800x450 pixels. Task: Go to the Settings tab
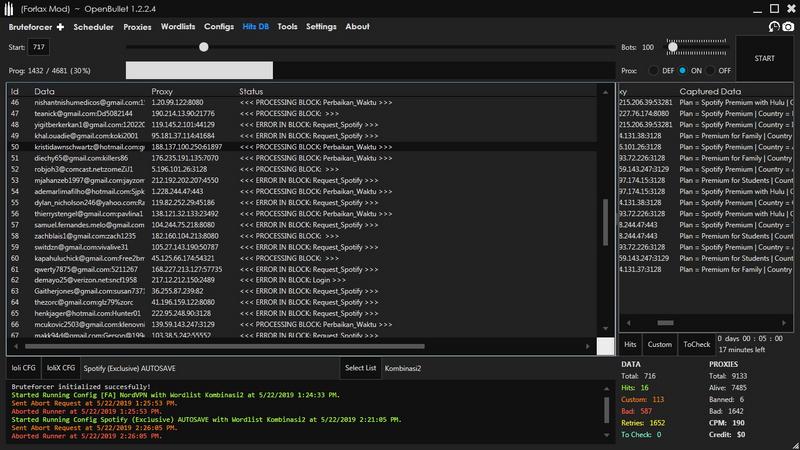[321, 27]
